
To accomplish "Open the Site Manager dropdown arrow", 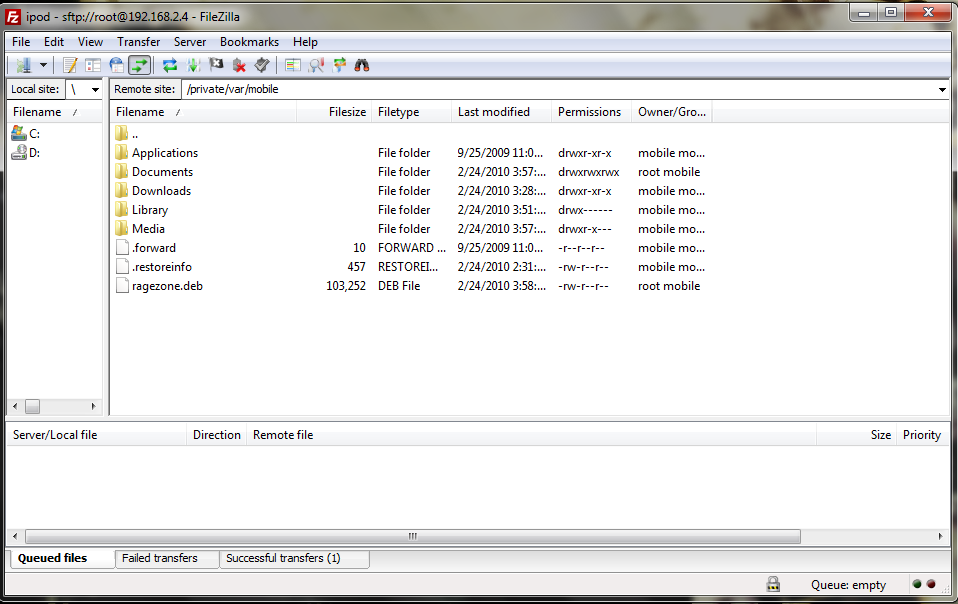I will tap(43, 65).
